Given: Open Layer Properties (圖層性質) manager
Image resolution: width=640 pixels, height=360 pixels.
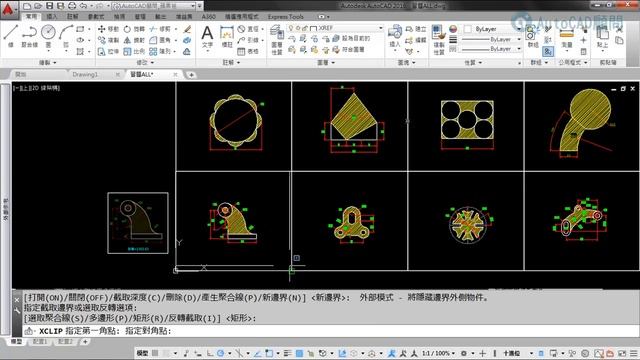Looking at the screenshot, I should tap(277, 39).
